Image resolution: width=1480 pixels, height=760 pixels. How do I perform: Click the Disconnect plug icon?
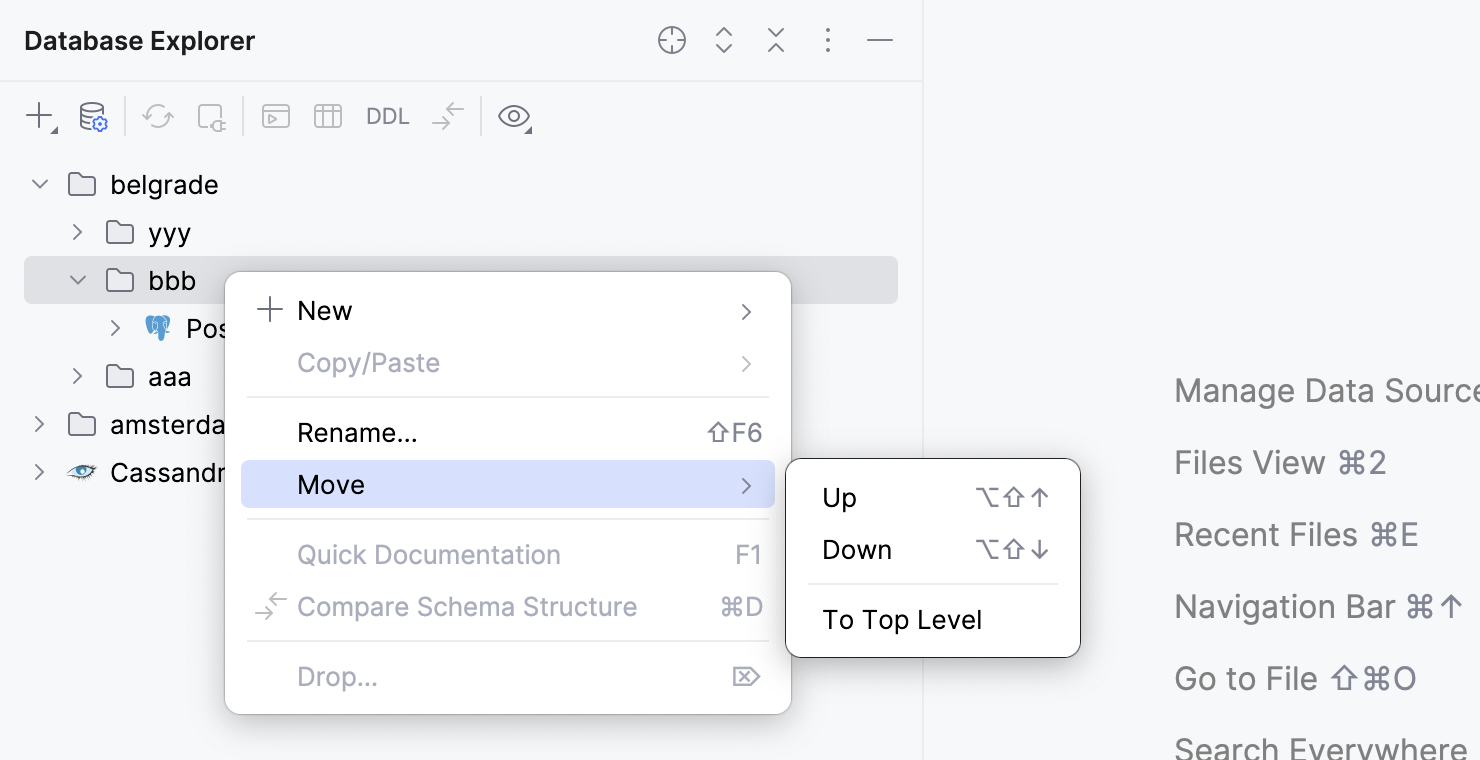(210, 116)
